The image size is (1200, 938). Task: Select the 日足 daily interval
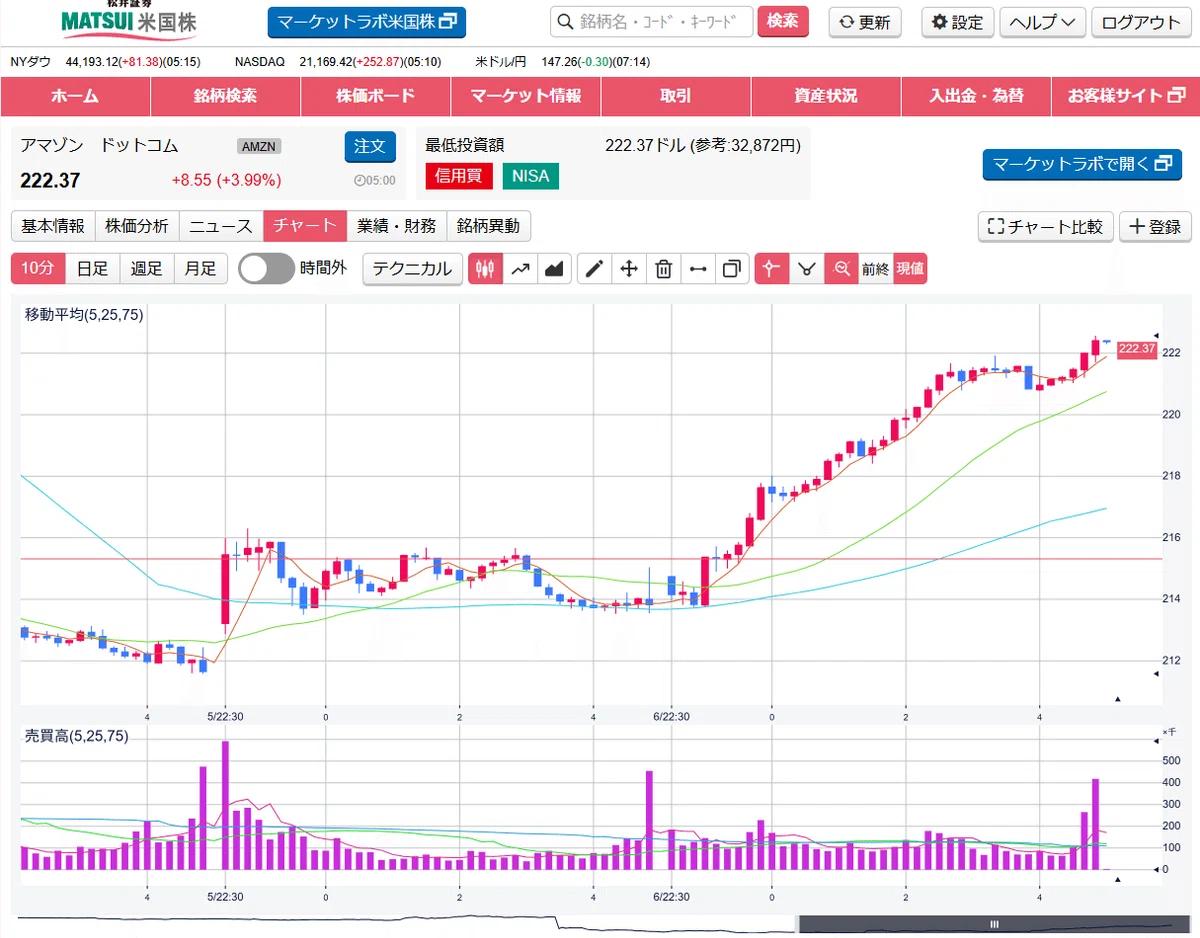pos(93,269)
